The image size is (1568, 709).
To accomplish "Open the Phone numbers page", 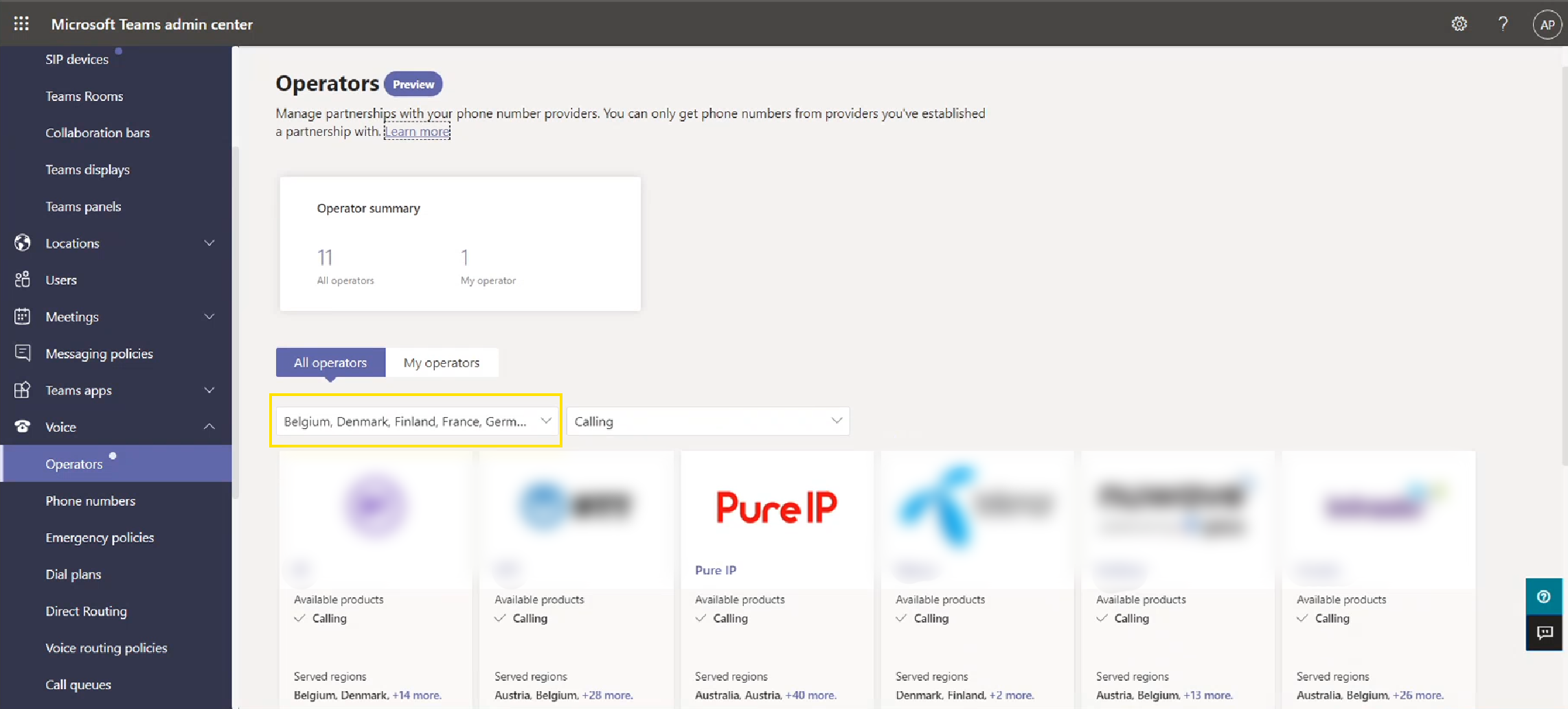I will (90, 500).
